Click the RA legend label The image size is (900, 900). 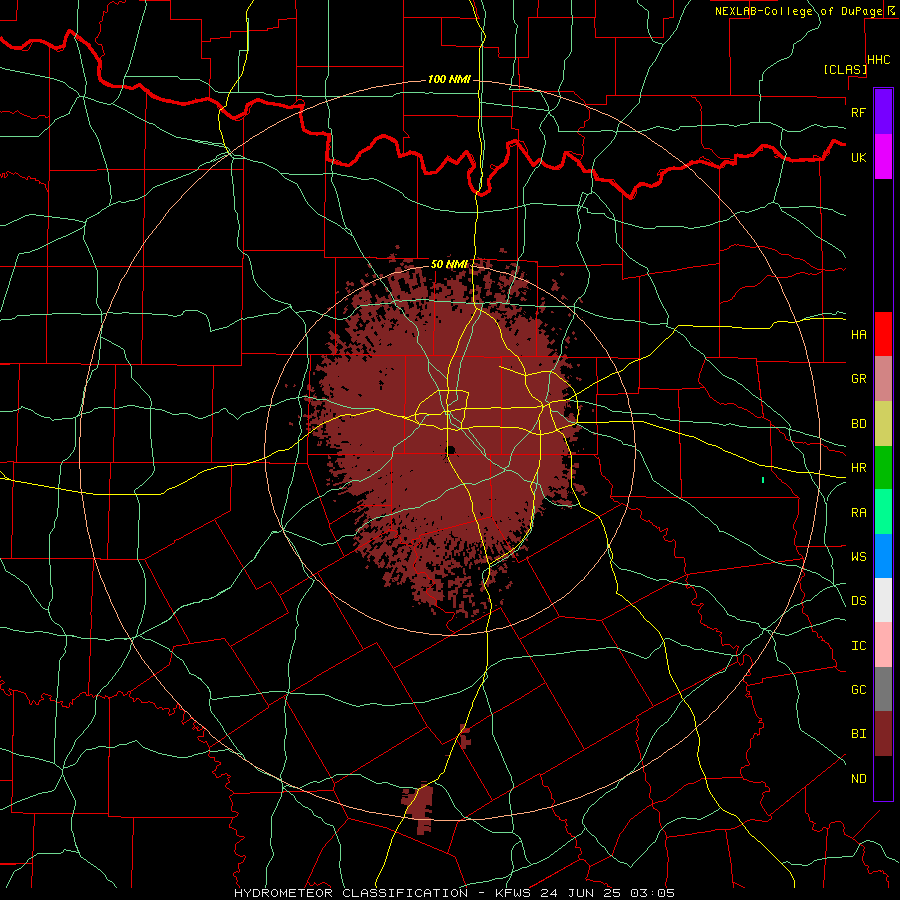[x=858, y=513]
